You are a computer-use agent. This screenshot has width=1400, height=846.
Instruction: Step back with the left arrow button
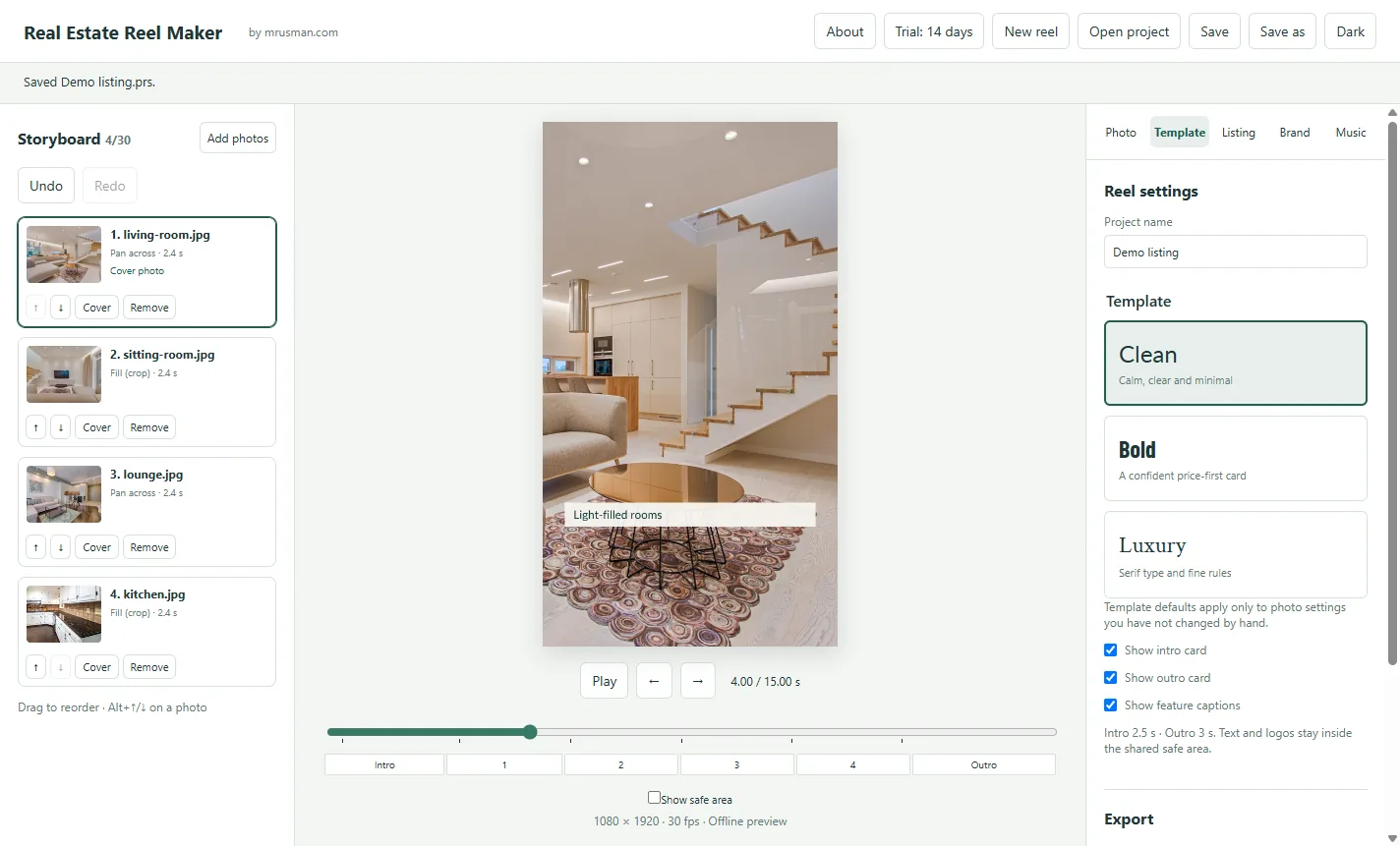click(x=654, y=681)
